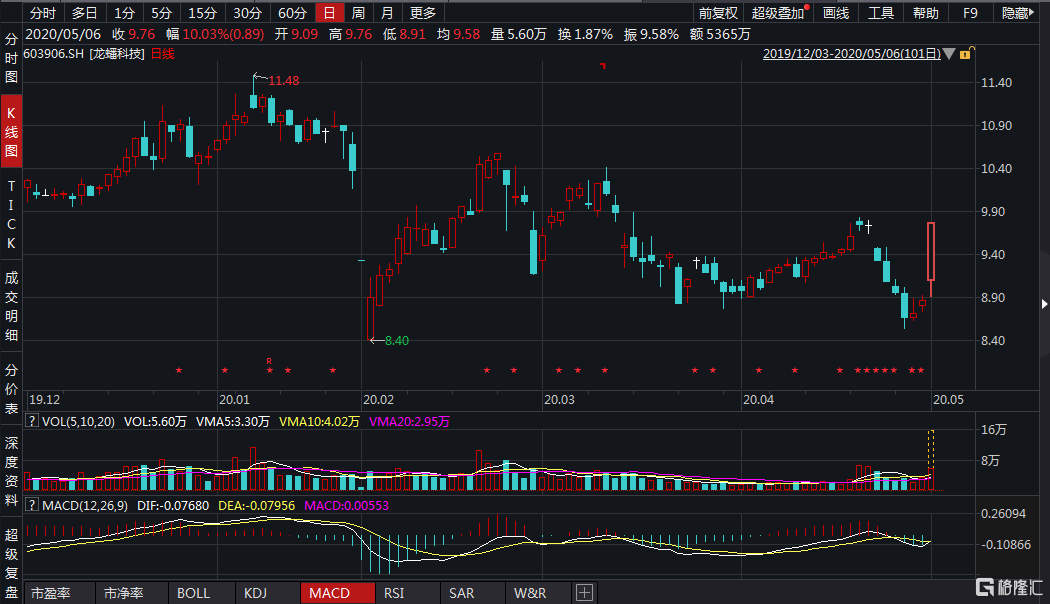This screenshot has height=604, width=1050.
Task: Open 深度资料 in left sidebar
Action: pos(11,471)
